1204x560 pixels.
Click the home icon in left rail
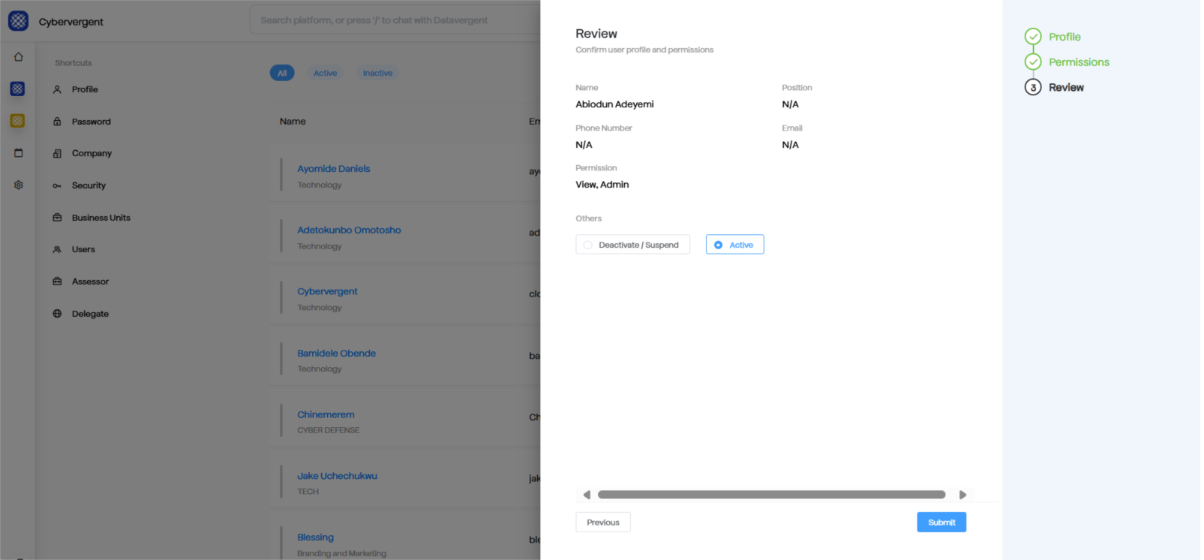coord(18,57)
